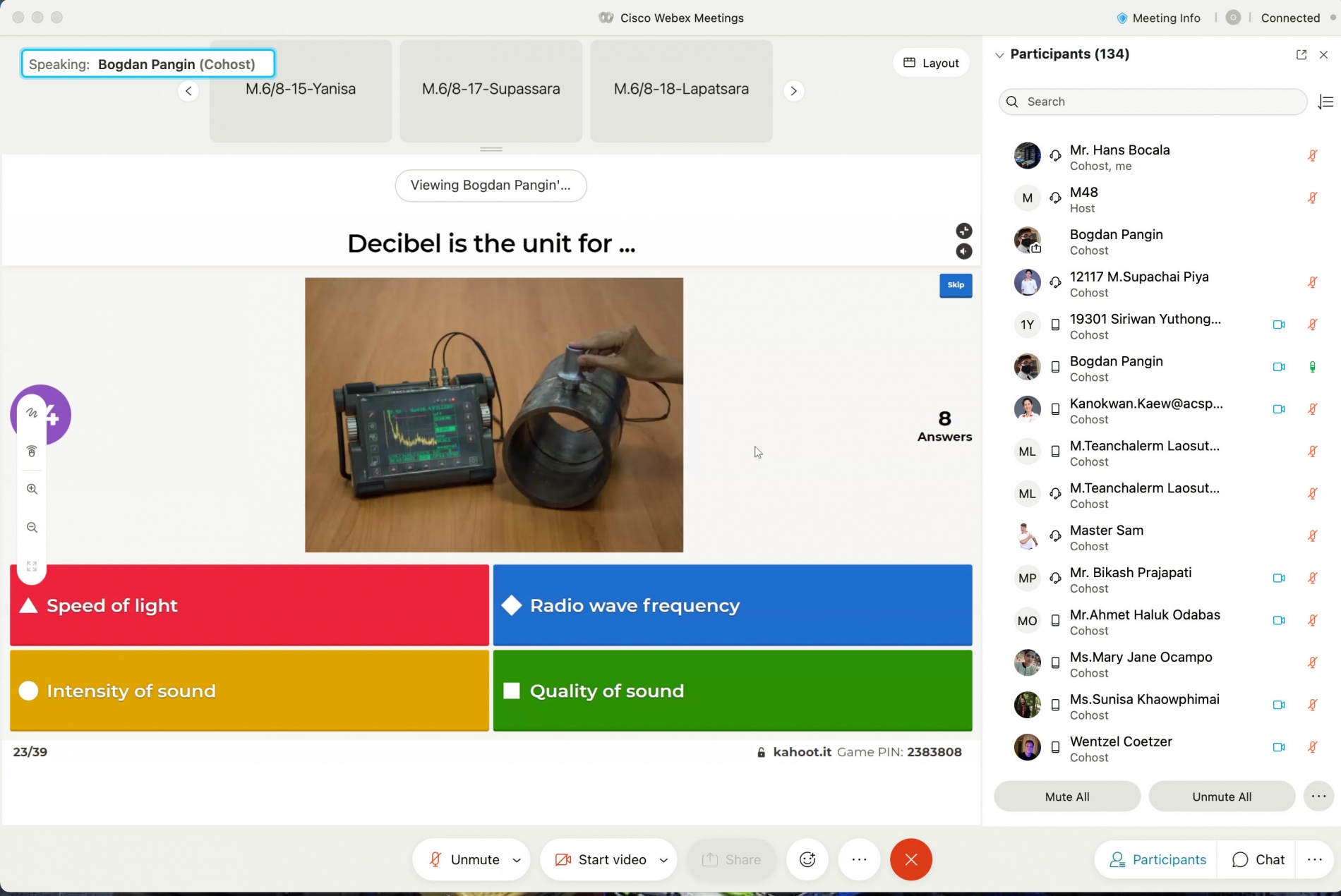This screenshot has width=1341, height=896.
Task: Open Meeting Info
Action: tap(1158, 18)
